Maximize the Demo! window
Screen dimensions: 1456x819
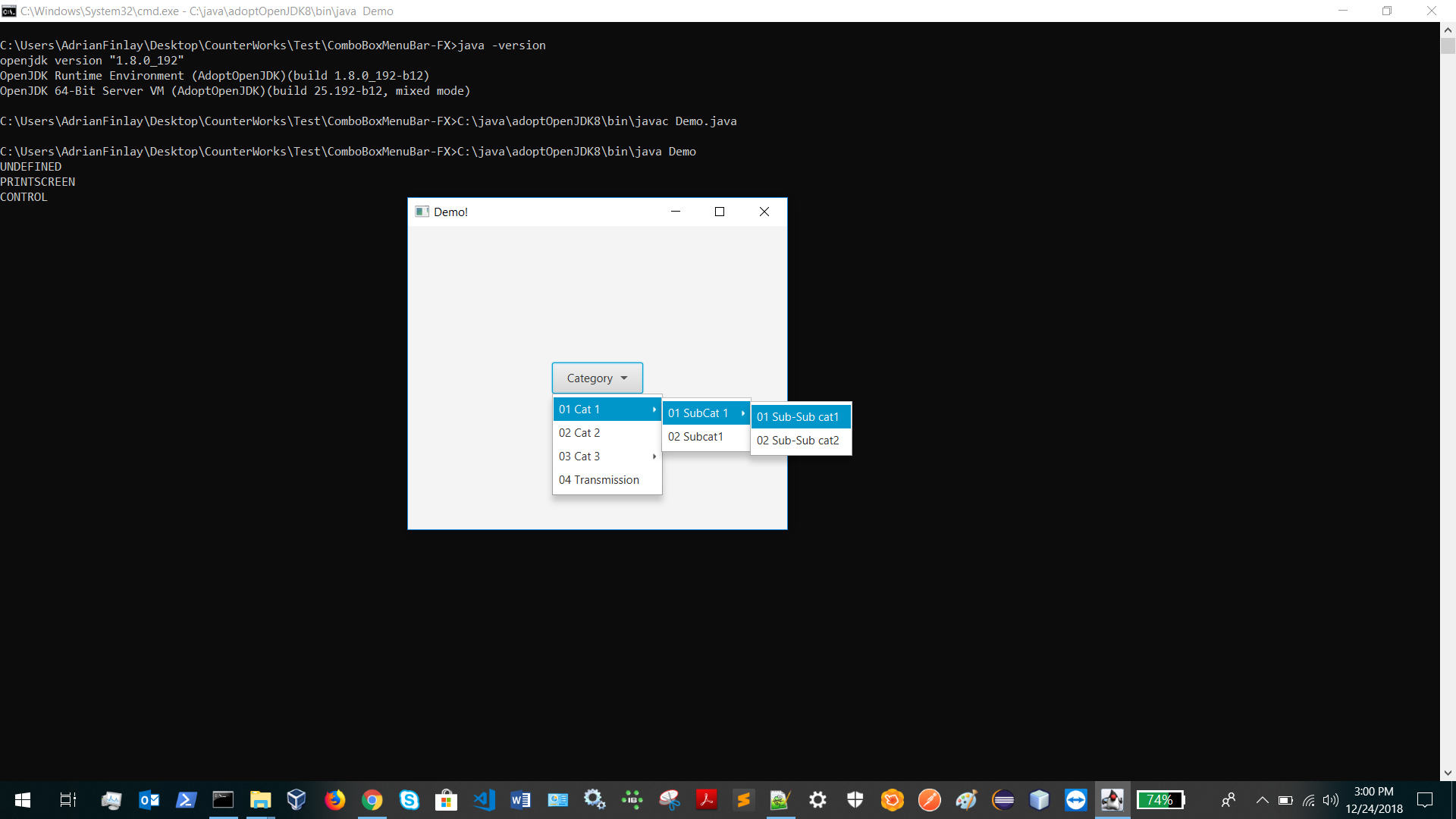click(720, 212)
